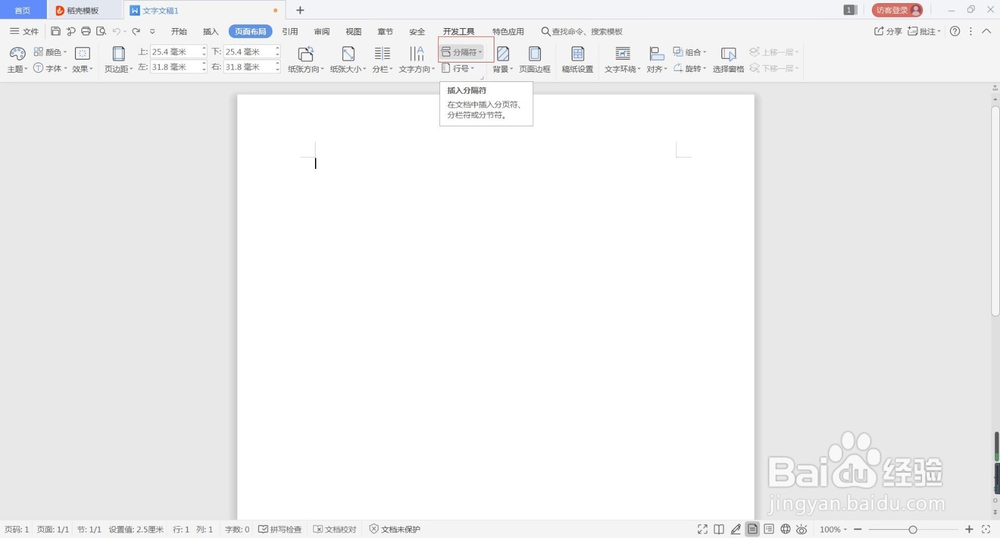Switch to outline view icon
Viewport: 1000px width, 538px height.
pyautogui.click(x=769, y=529)
